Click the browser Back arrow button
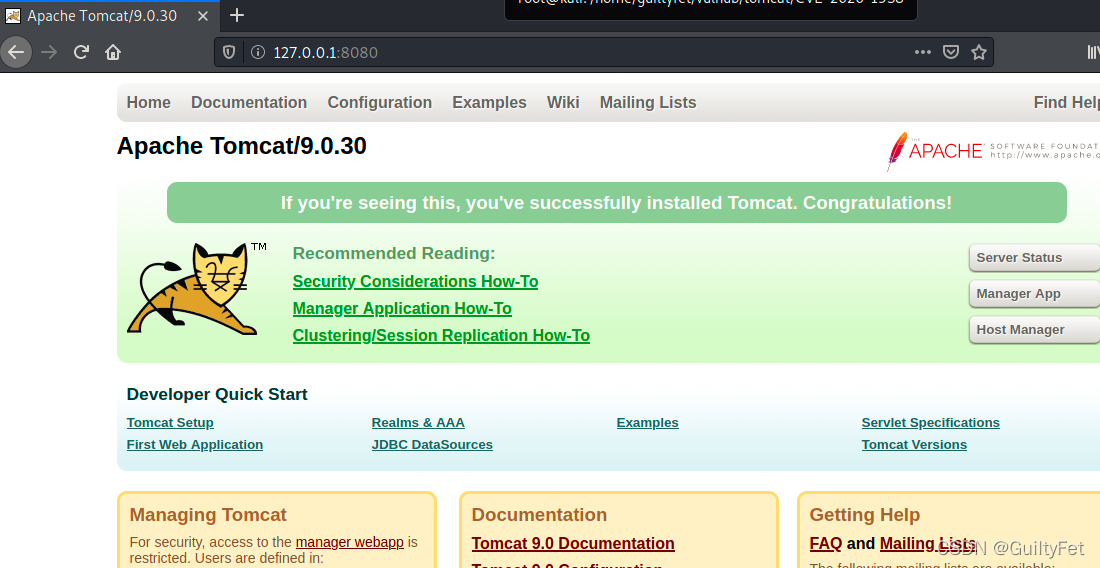The height and width of the screenshot is (568, 1100). (x=15, y=52)
